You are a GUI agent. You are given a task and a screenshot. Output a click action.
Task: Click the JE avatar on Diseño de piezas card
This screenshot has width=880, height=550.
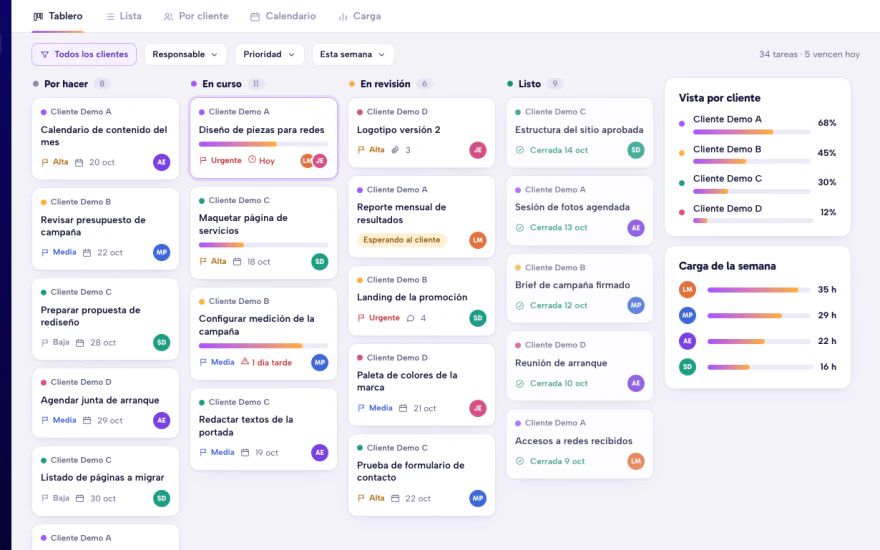(320, 161)
